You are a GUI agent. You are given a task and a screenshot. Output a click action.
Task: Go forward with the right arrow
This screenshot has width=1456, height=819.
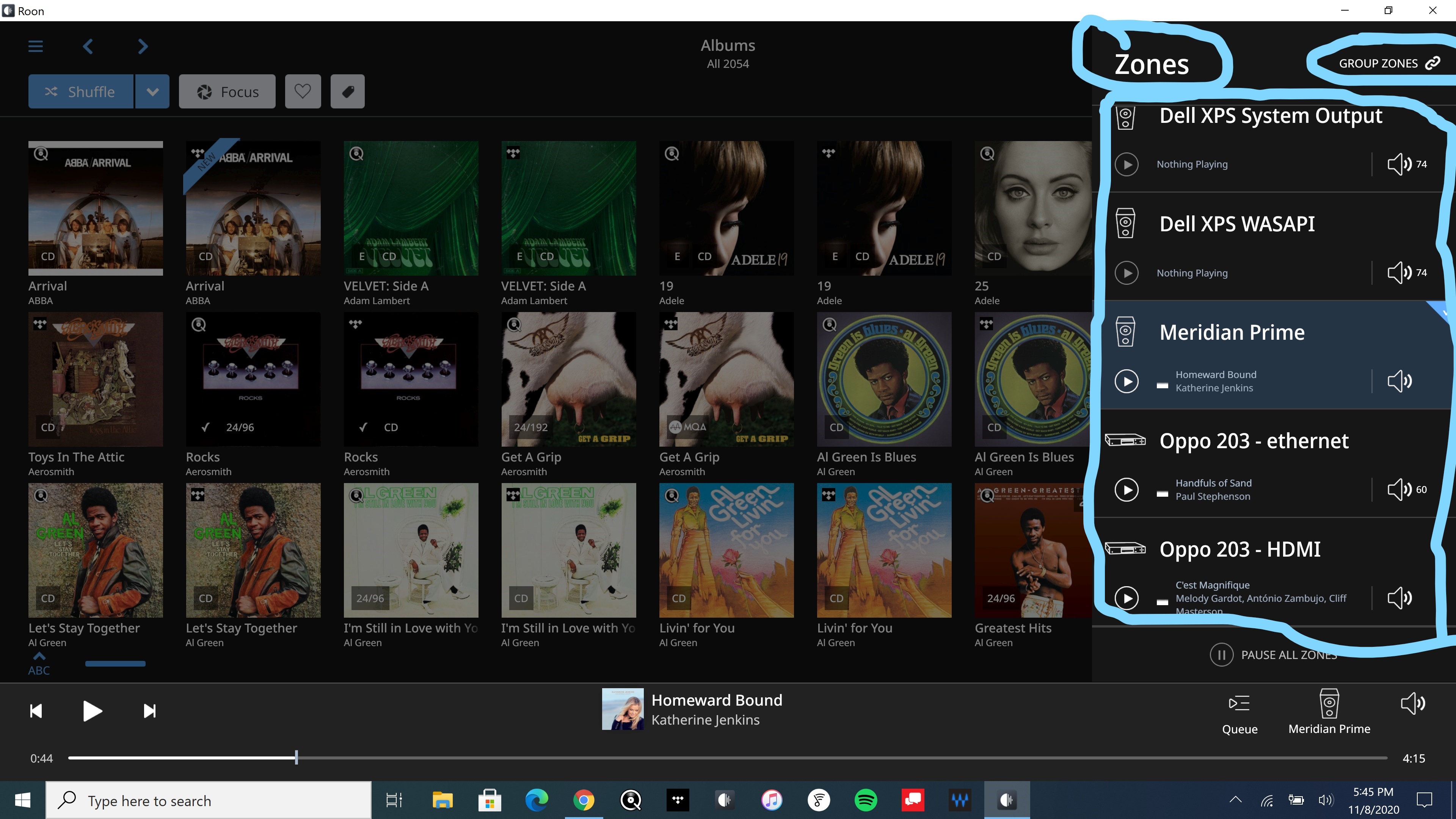point(143,46)
